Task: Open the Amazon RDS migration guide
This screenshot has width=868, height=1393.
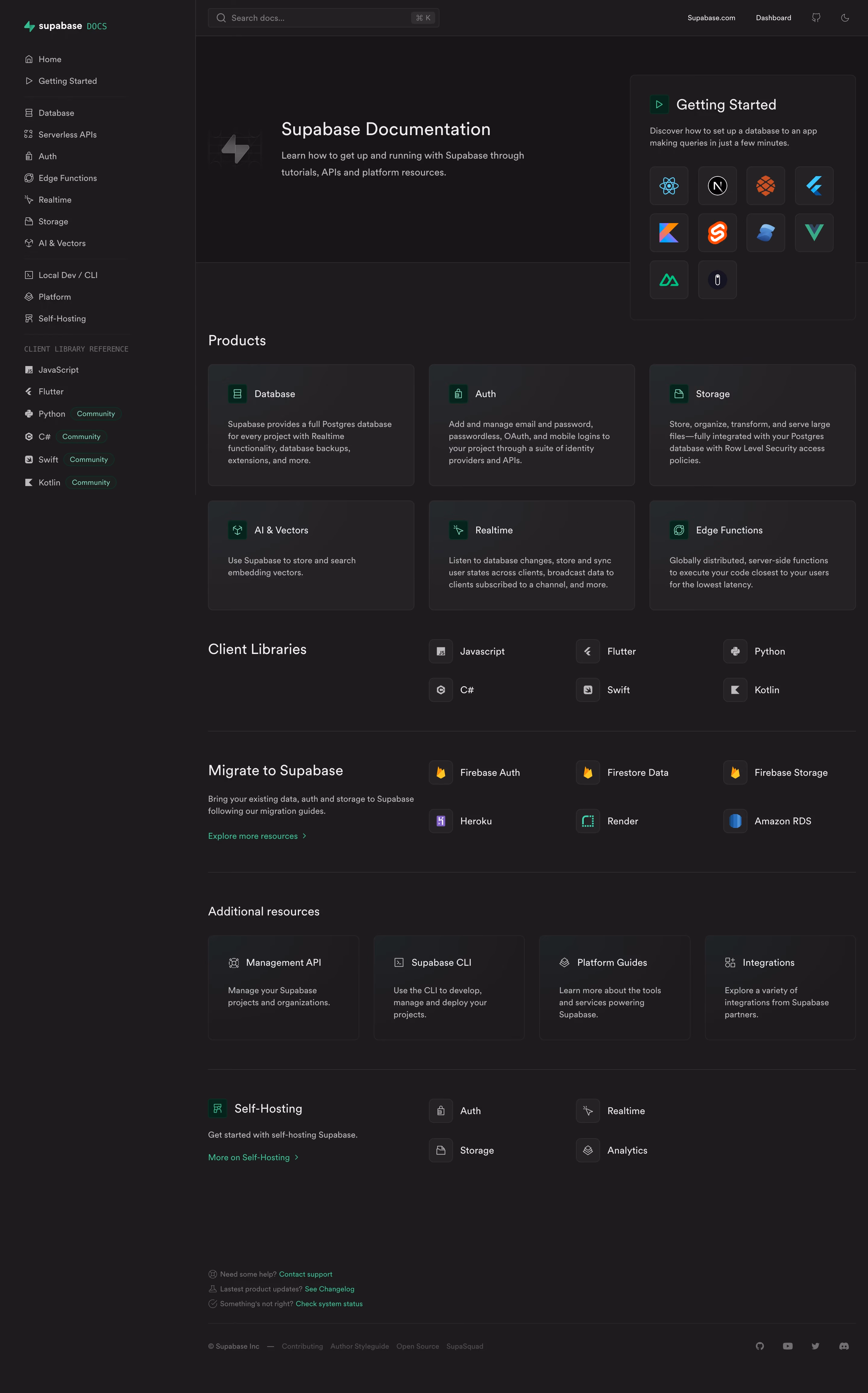Action: pyautogui.click(x=768, y=820)
